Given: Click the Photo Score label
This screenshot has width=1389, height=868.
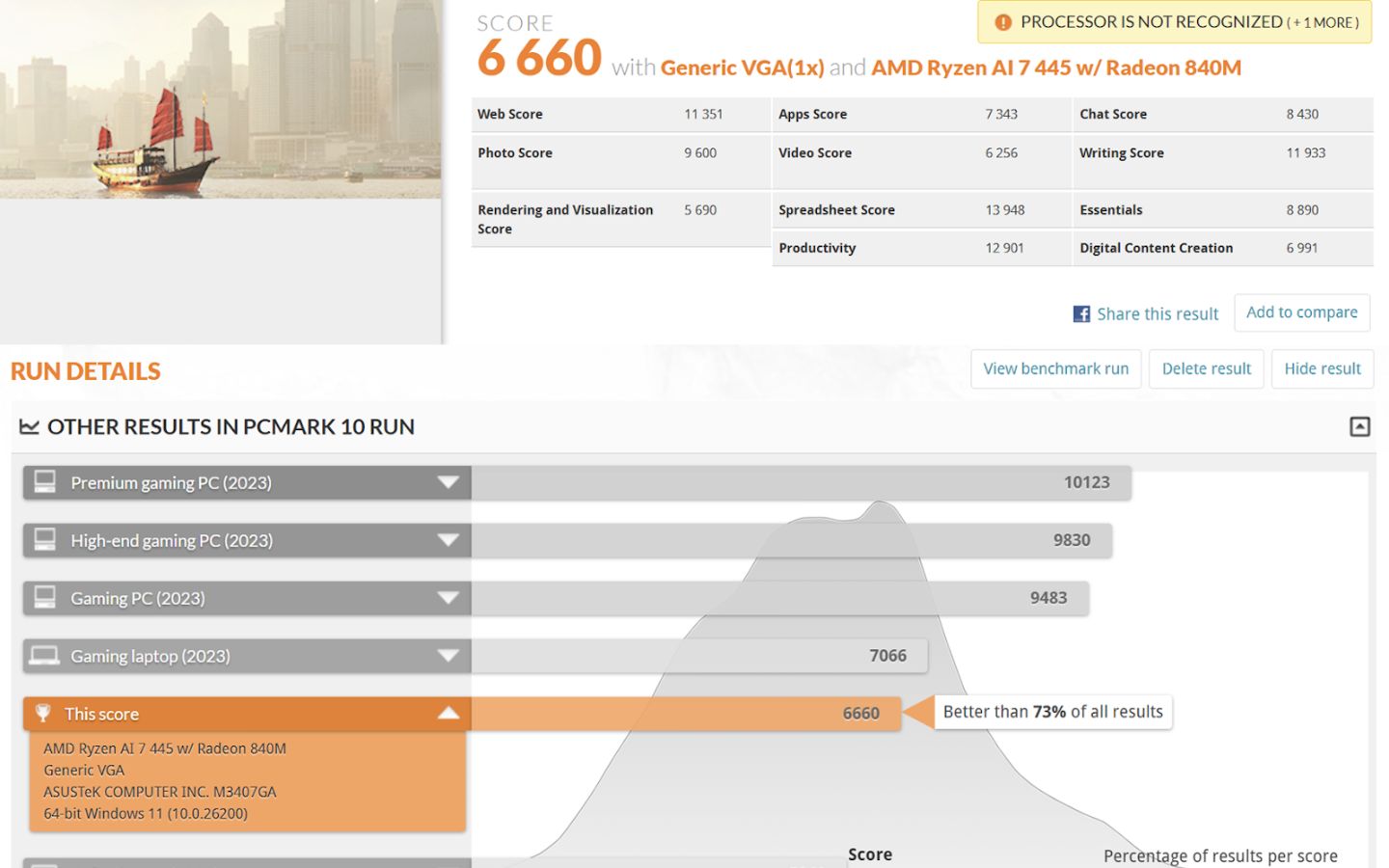Looking at the screenshot, I should click(515, 152).
